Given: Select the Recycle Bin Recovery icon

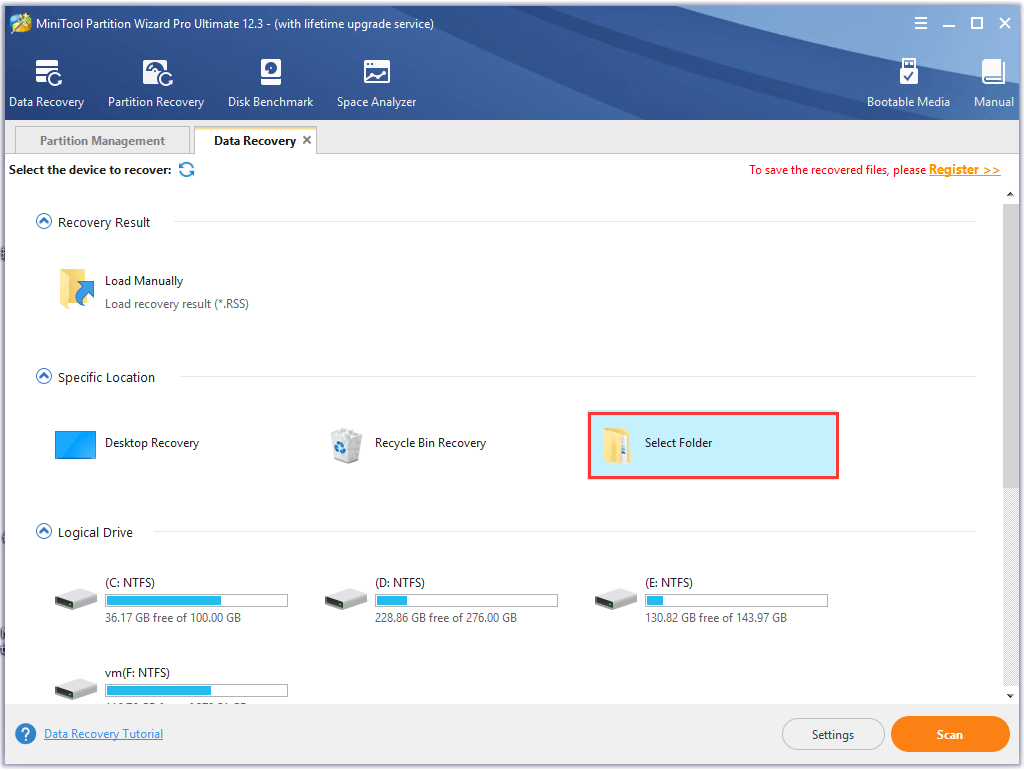Looking at the screenshot, I should point(346,445).
